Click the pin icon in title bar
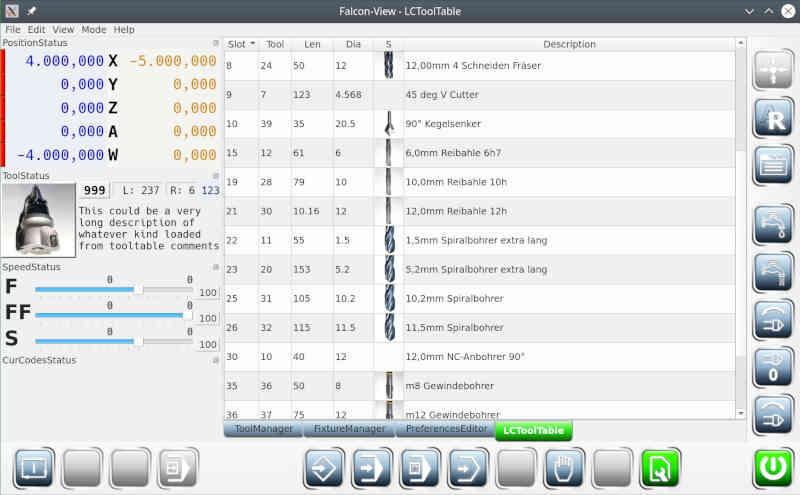This screenshot has width=800, height=495. pyautogui.click(x=31, y=11)
